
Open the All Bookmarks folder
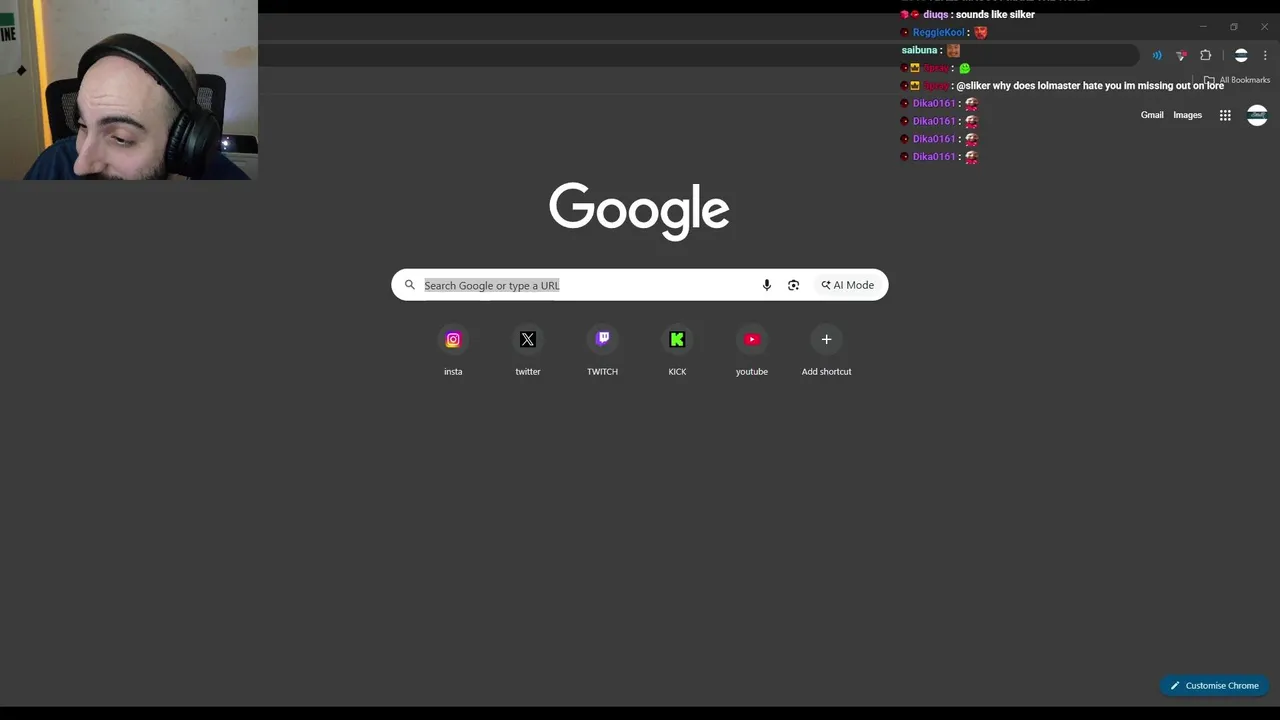(1237, 80)
